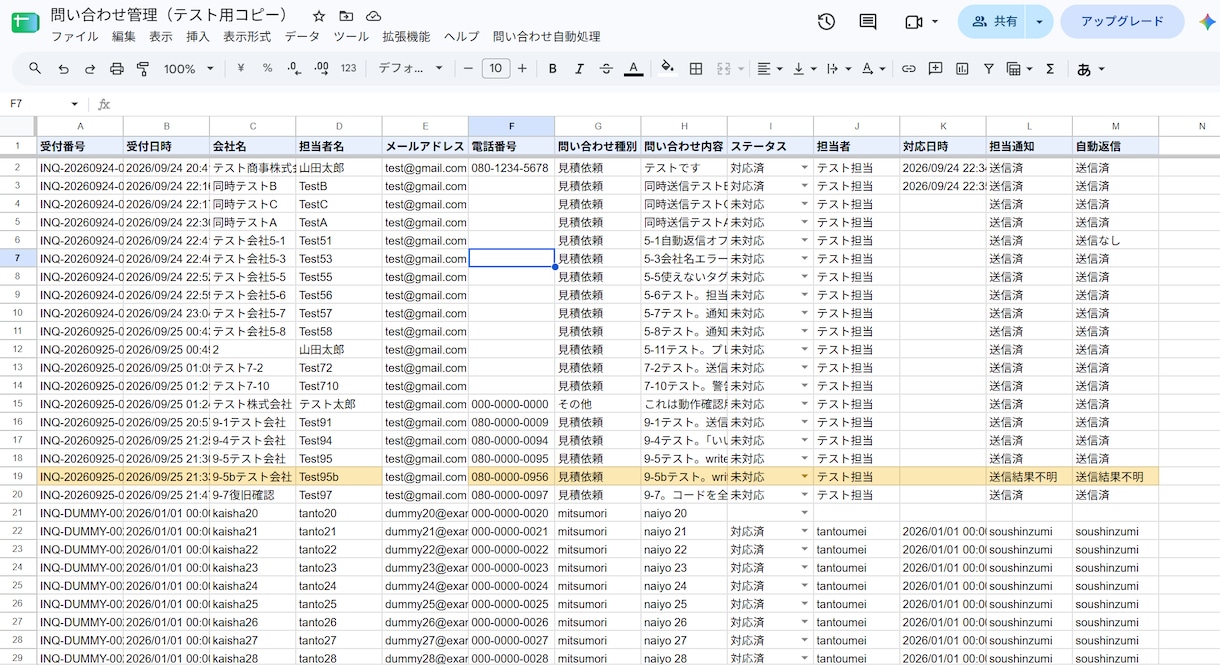Open the 123 number format menu
The width and height of the screenshot is (1220, 665).
348,69
